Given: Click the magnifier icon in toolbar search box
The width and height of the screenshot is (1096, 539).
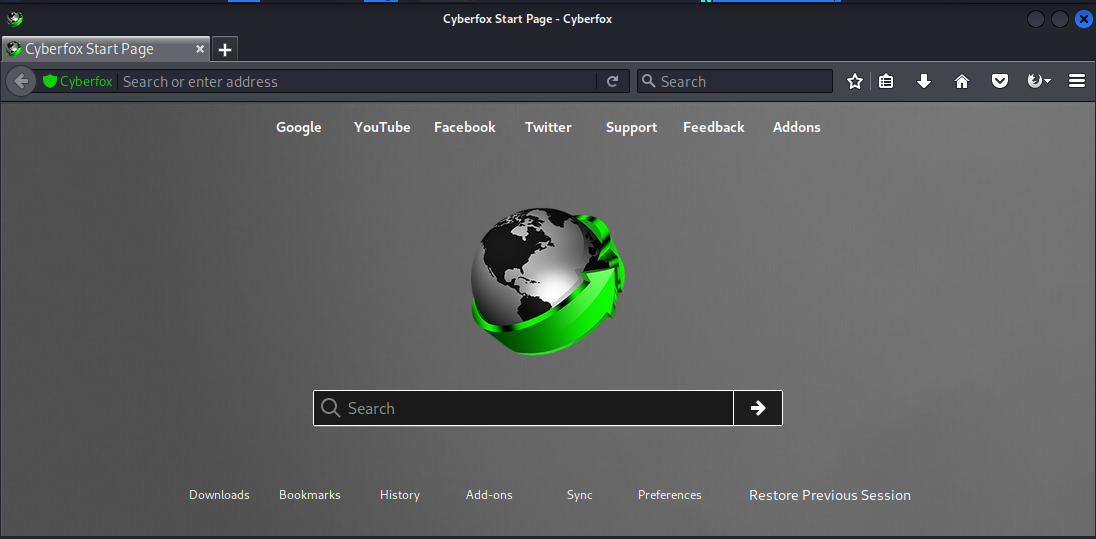Looking at the screenshot, I should coord(649,81).
